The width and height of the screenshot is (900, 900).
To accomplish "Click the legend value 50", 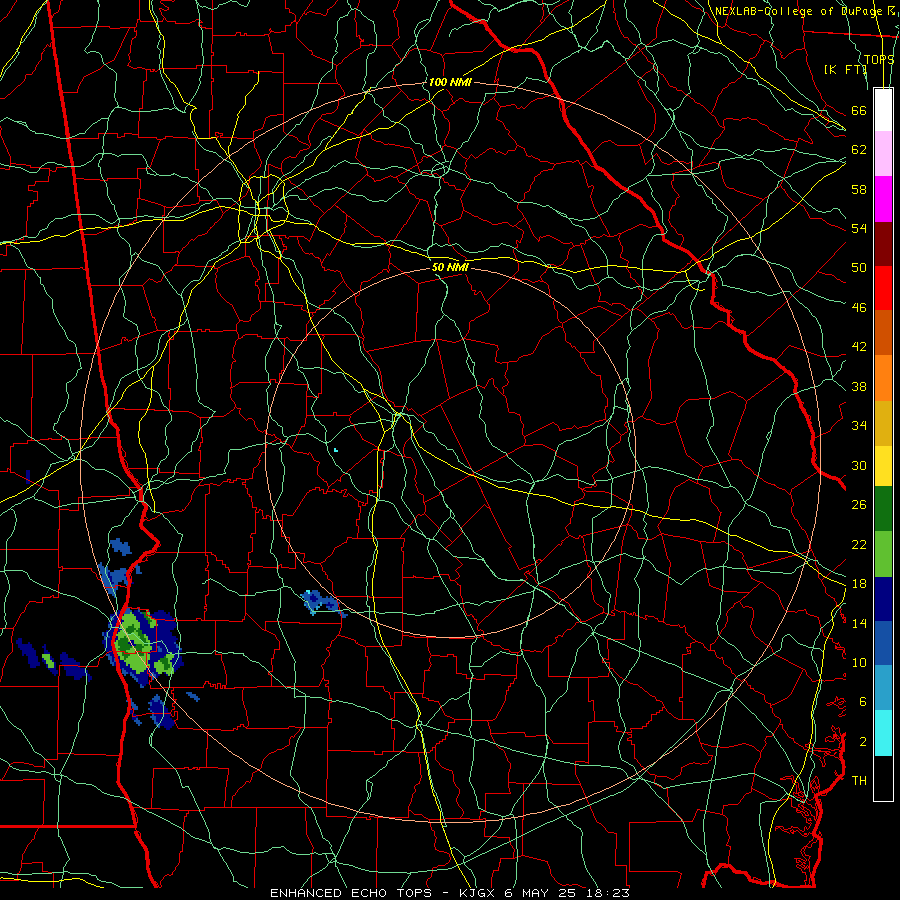I will pos(859,267).
